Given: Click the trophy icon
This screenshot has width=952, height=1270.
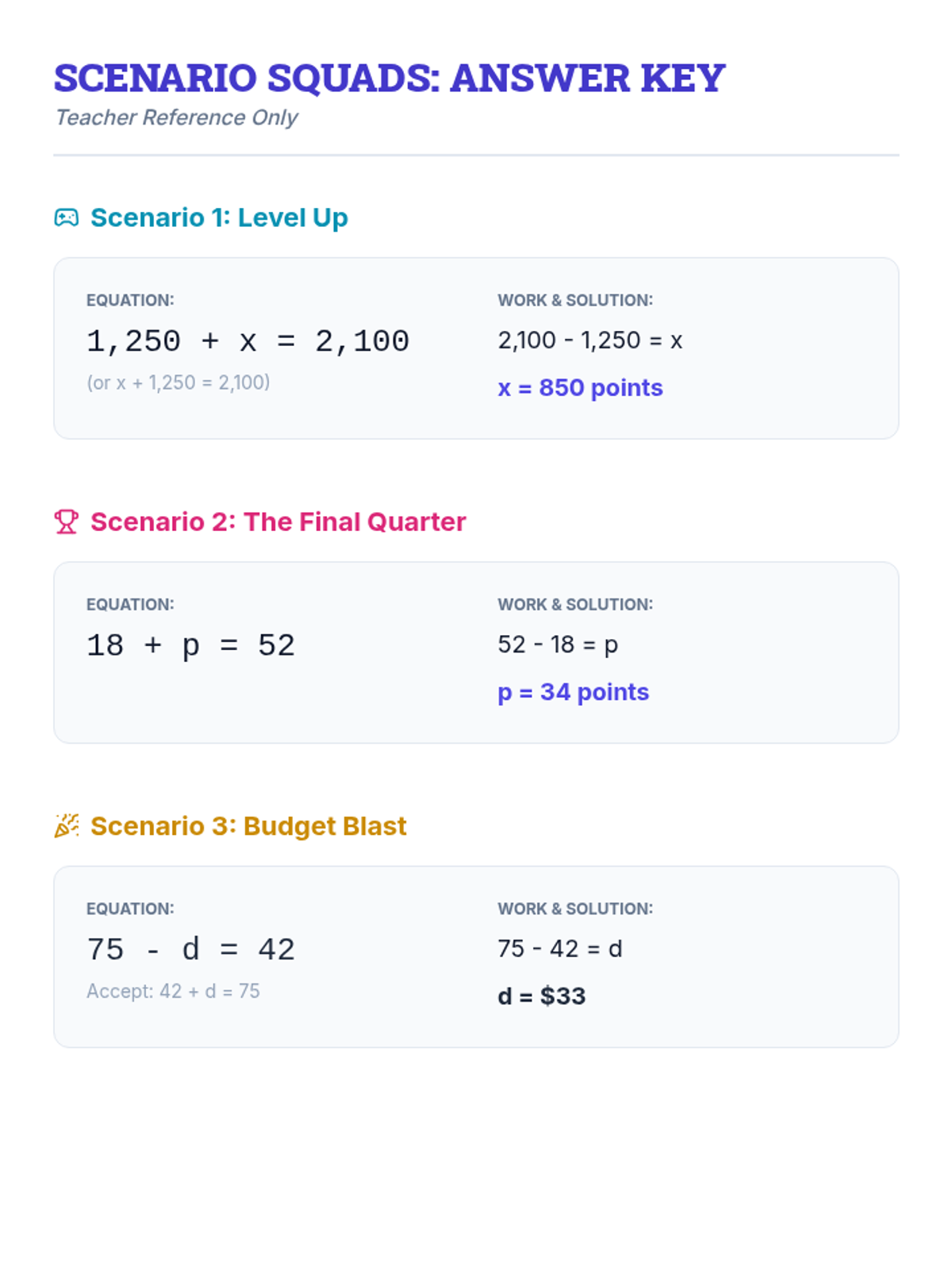Looking at the screenshot, I should point(67,521).
